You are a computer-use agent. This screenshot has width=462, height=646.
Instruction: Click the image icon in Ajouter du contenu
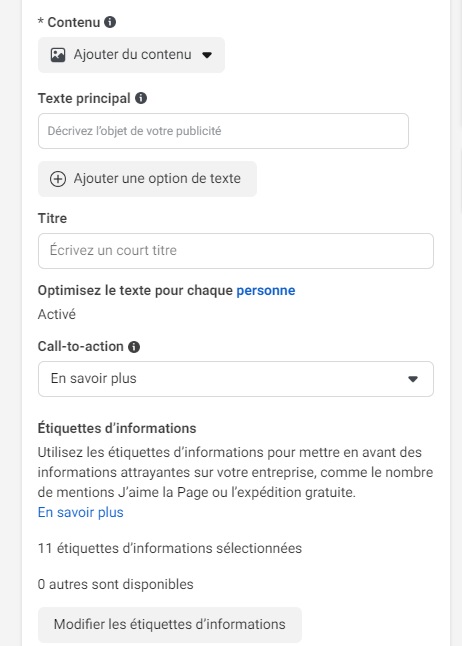pos(58,55)
